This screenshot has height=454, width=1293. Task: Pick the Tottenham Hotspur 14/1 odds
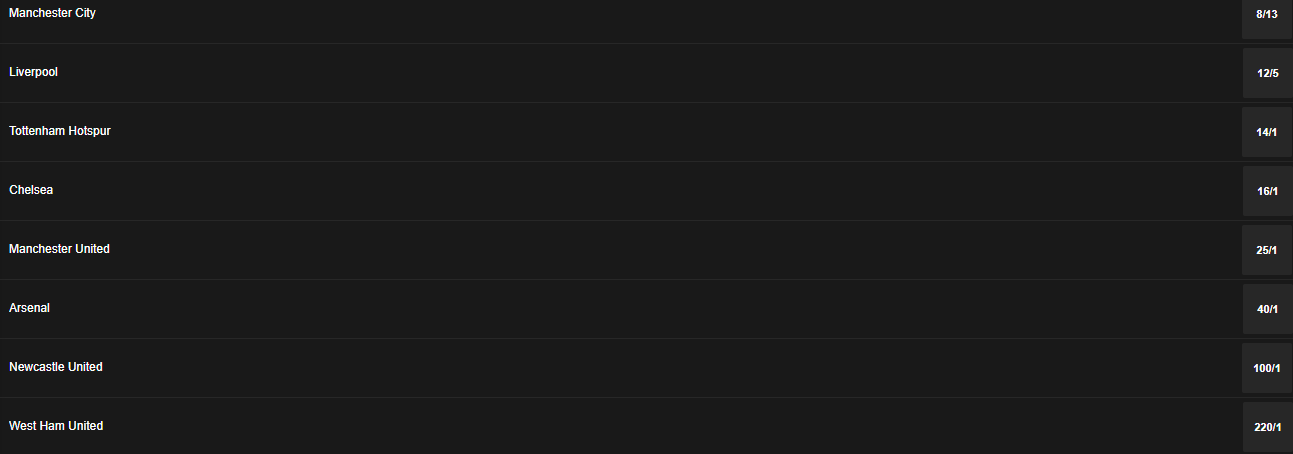(1267, 132)
